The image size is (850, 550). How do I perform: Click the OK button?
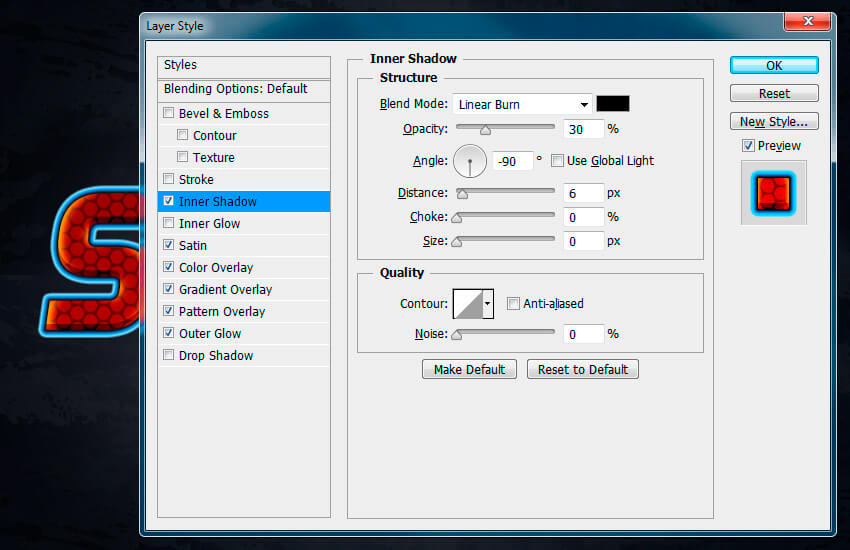click(774, 65)
